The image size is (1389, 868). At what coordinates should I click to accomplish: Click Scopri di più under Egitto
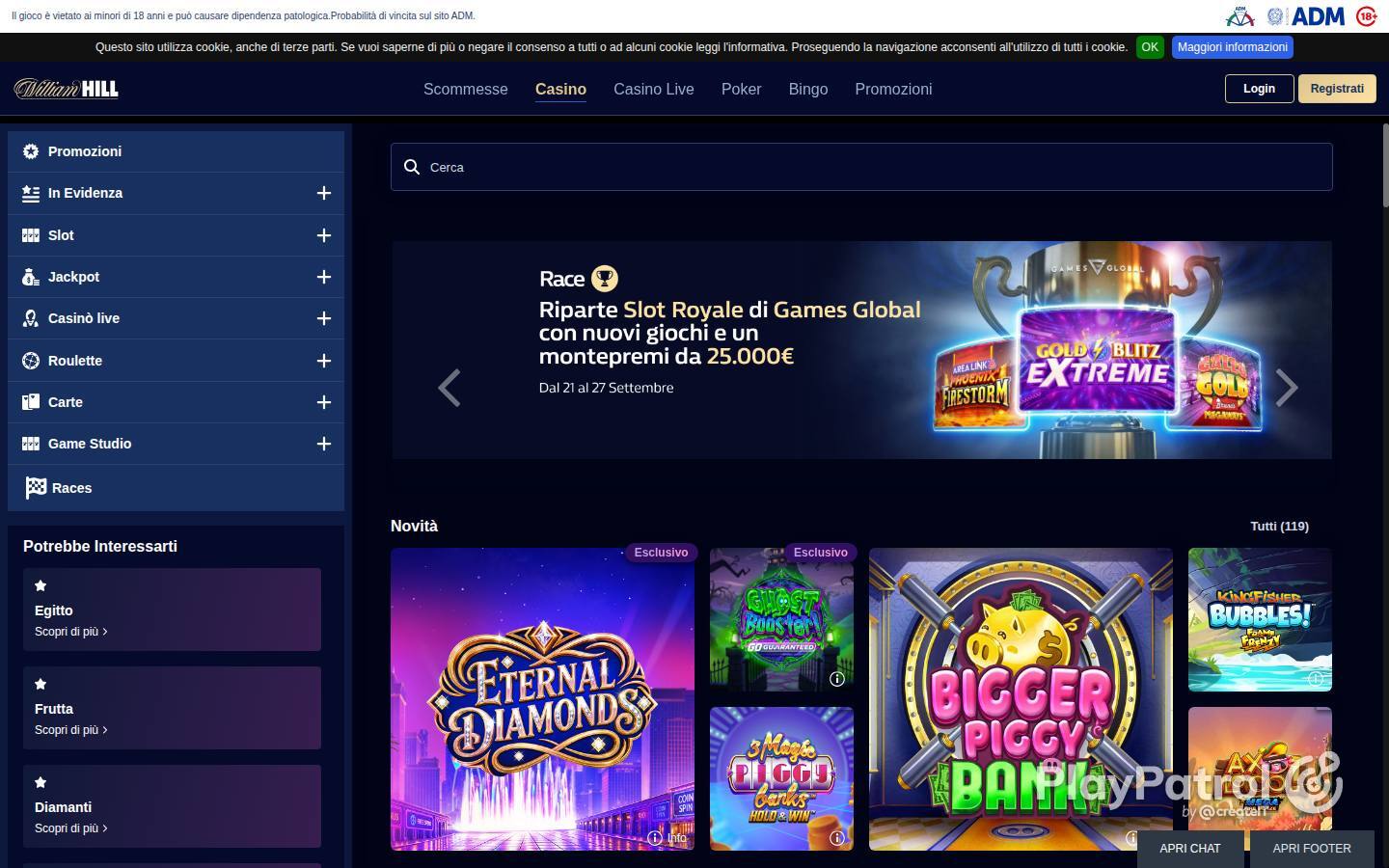click(x=70, y=632)
